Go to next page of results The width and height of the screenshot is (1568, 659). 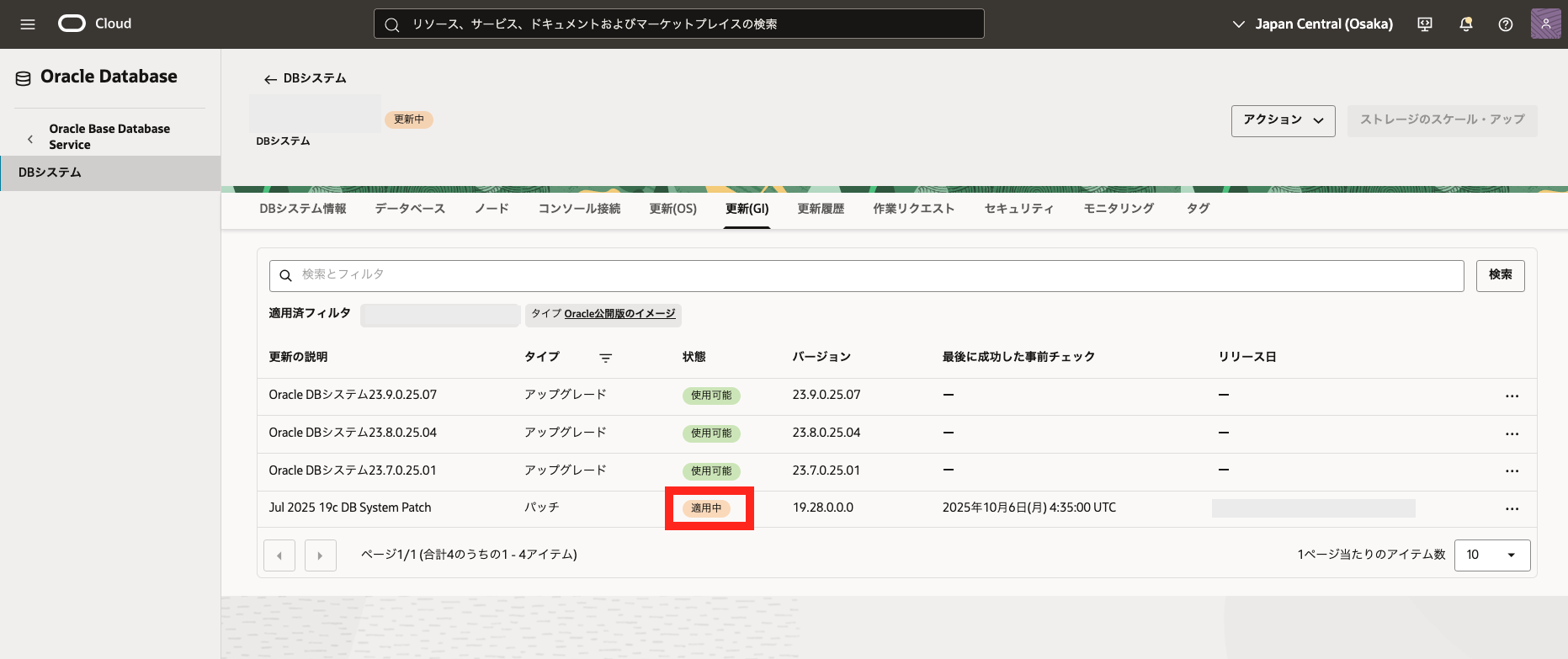(320, 555)
